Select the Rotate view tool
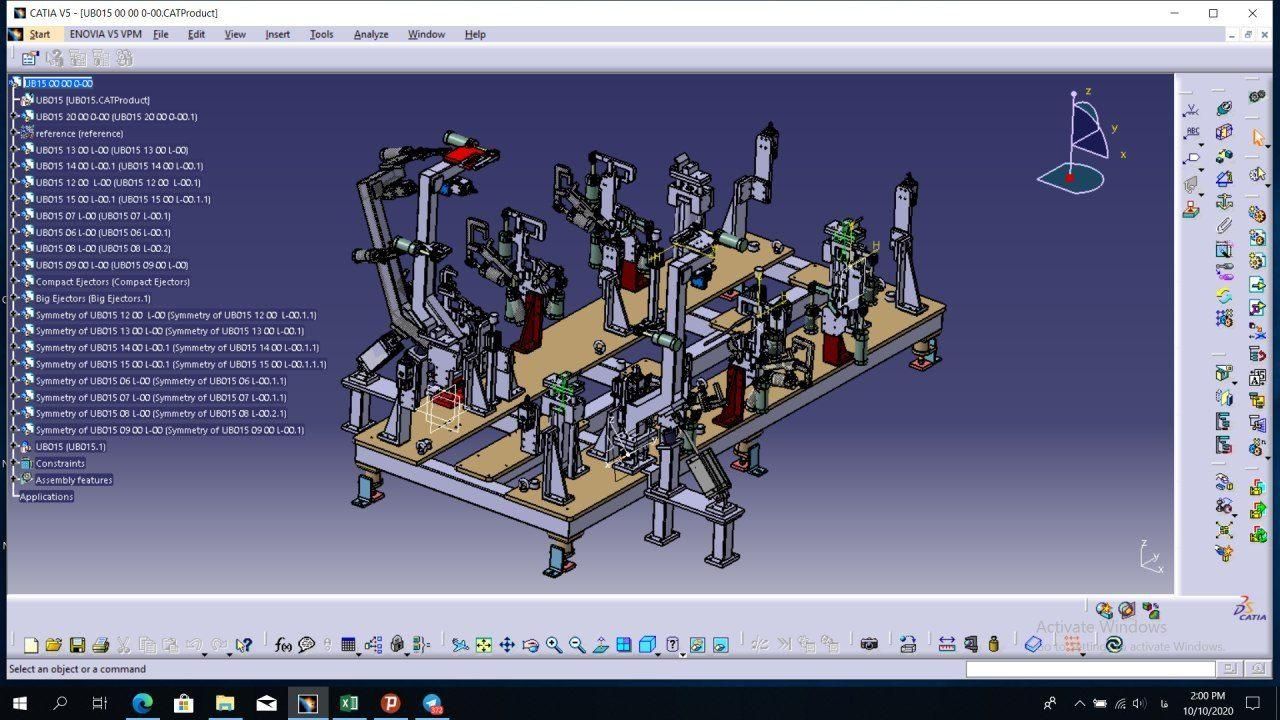The width and height of the screenshot is (1280, 720). pyautogui.click(x=531, y=645)
